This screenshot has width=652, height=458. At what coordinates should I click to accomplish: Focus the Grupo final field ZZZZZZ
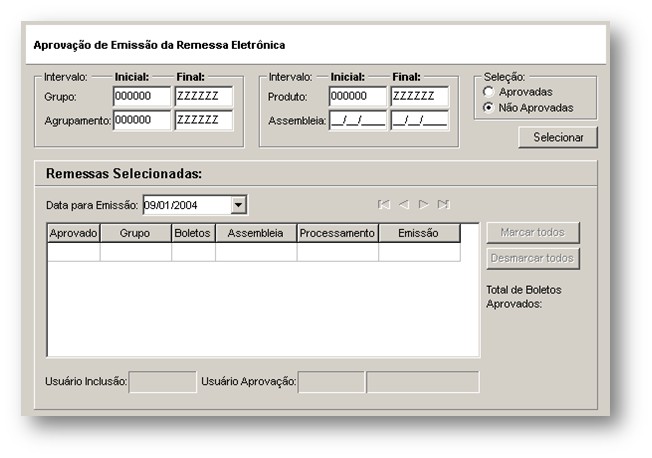coord(204,97)
